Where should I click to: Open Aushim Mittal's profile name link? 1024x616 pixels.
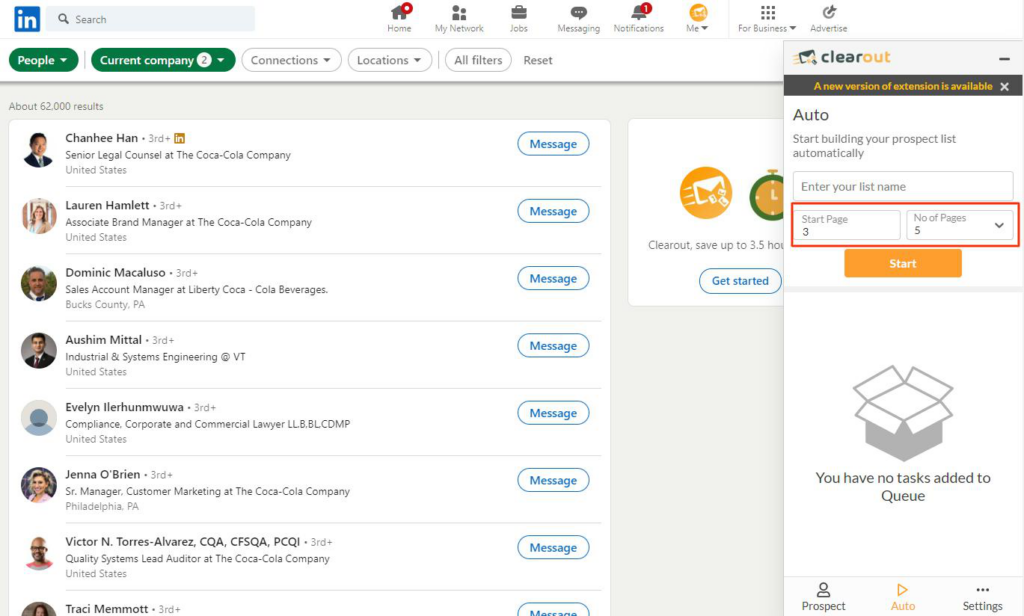pos(103,340)
